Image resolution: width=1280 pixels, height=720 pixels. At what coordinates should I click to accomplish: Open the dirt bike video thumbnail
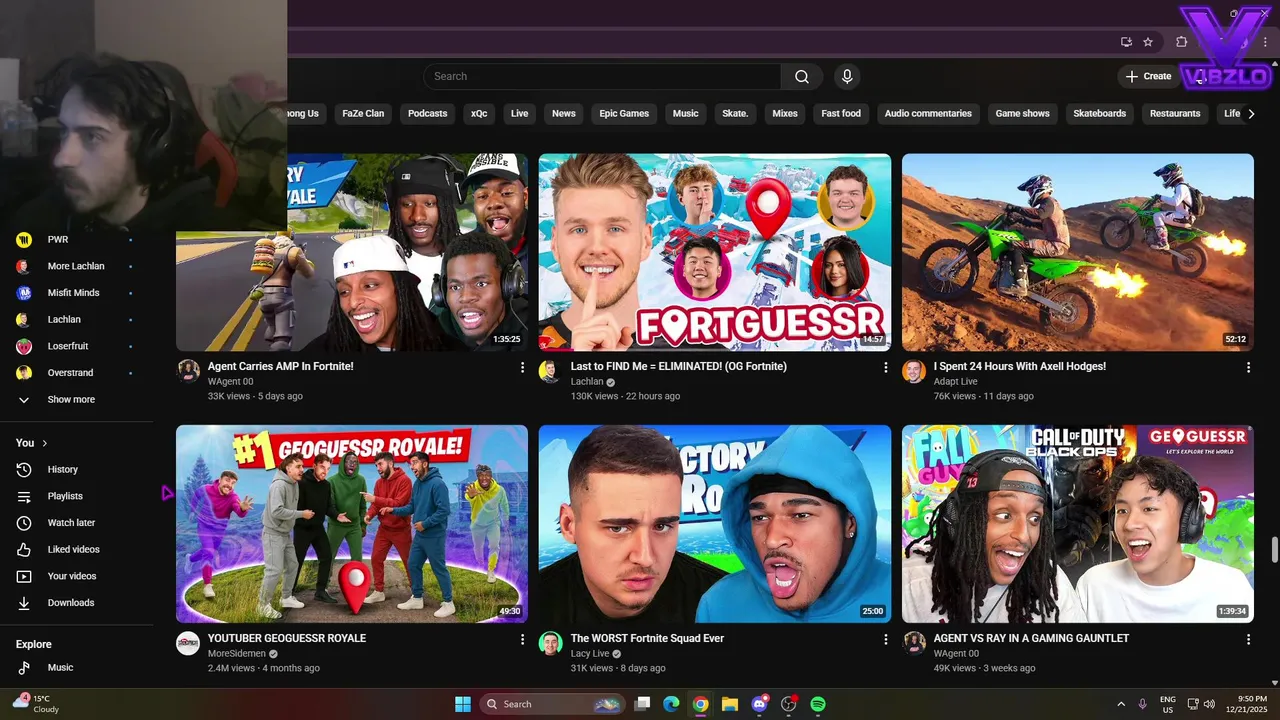[1078, 252]
